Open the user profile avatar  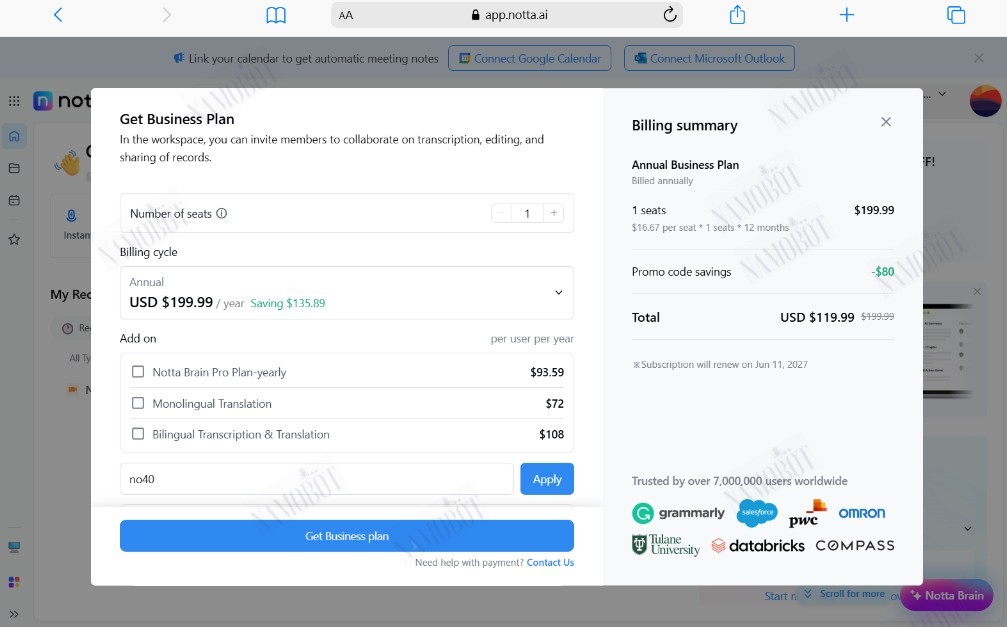pos(985,101)
